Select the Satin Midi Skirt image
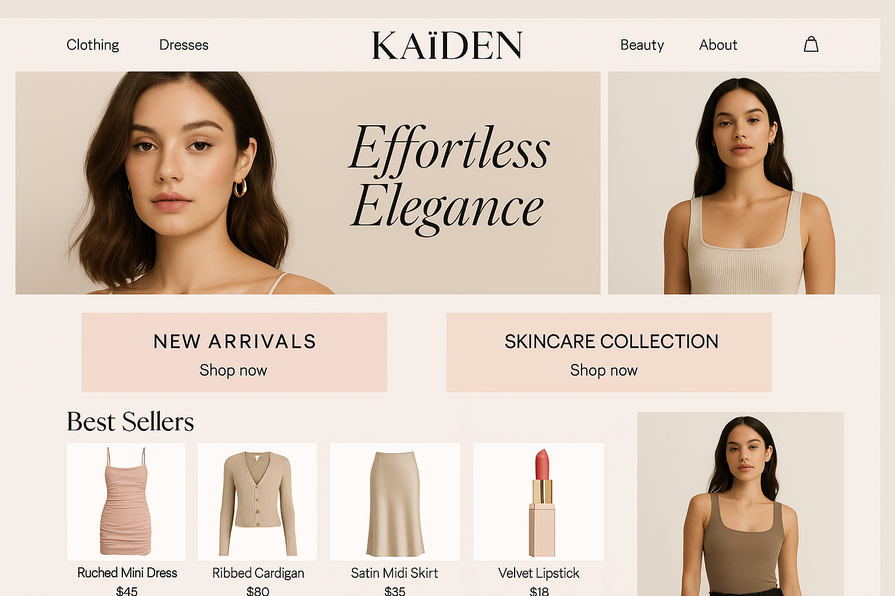 click(x=394, y=501)
